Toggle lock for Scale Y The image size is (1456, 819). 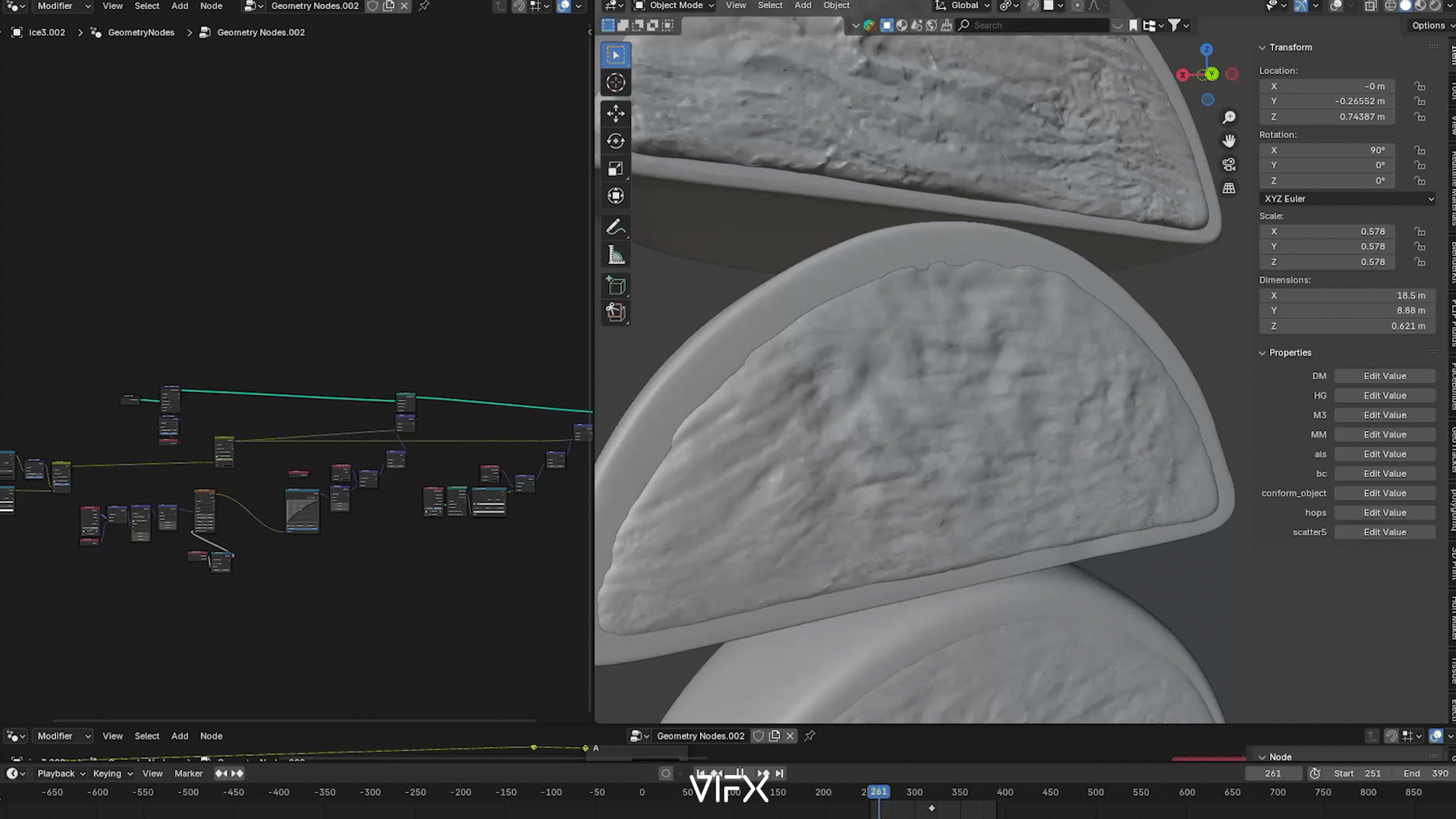[1420, 246]
